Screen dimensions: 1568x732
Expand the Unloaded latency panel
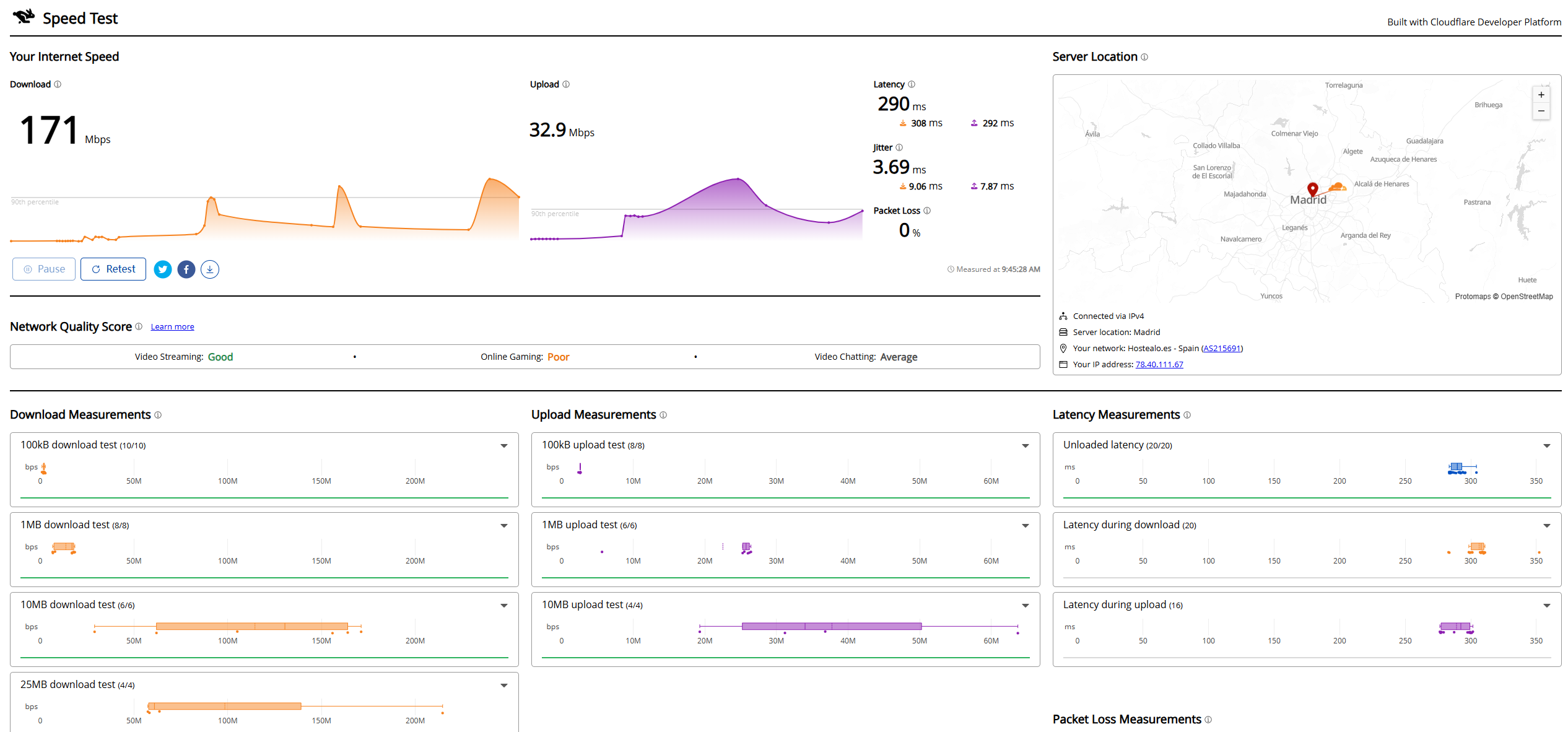coord(1547,446)
